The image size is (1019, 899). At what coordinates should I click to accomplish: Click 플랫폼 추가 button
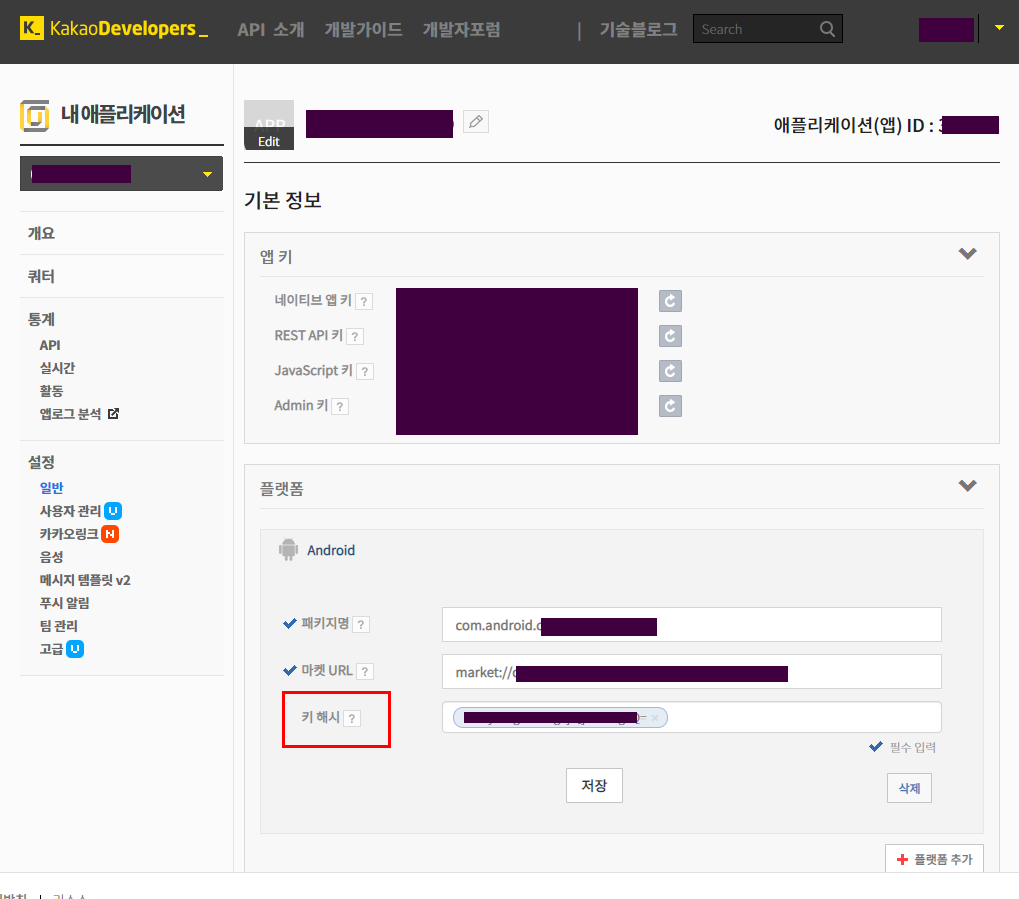click(934, 859)
